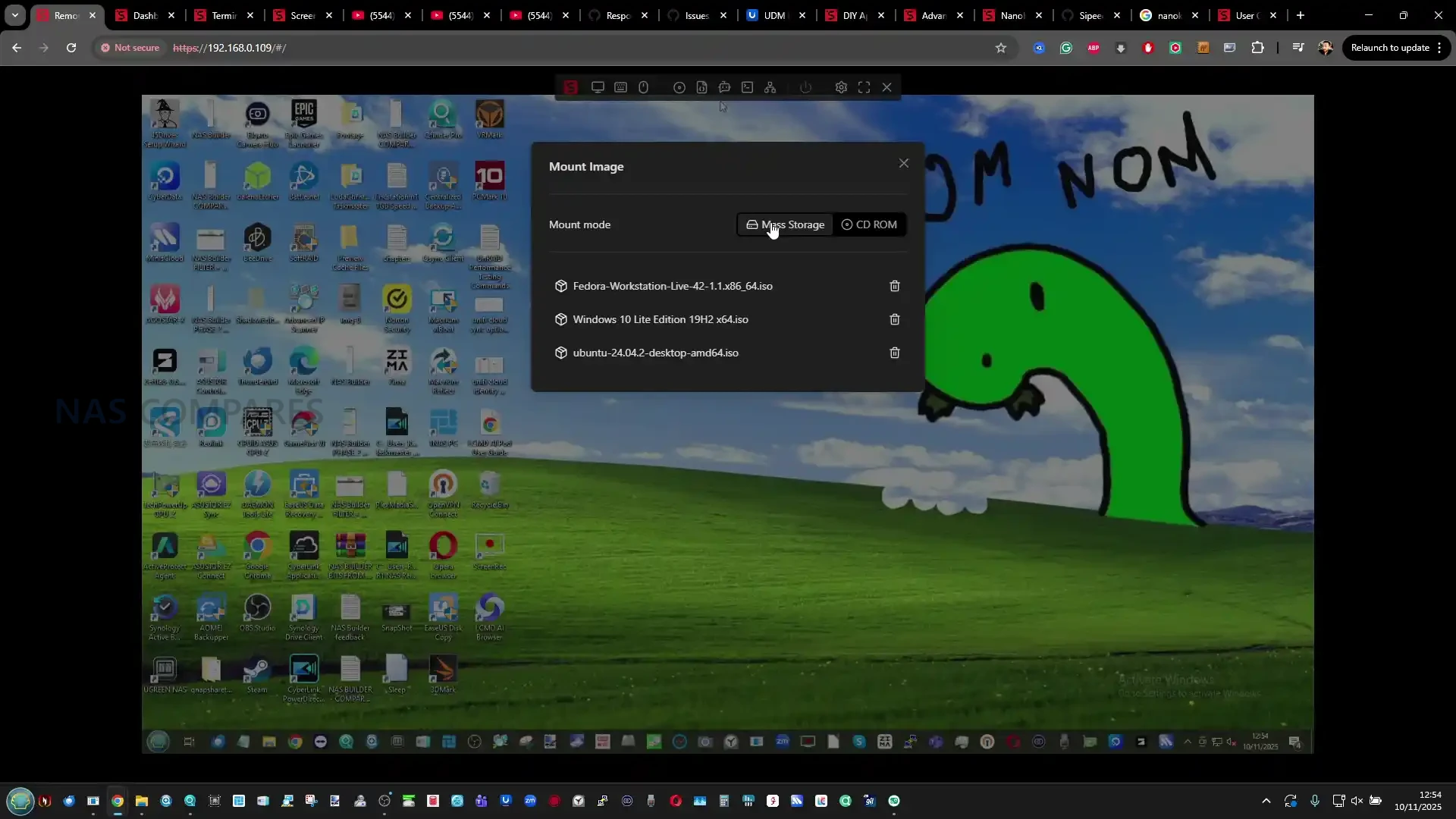Click the power button icon in toolbar
This screenshot has width=1456, height=819.
[x=805, y=87]
